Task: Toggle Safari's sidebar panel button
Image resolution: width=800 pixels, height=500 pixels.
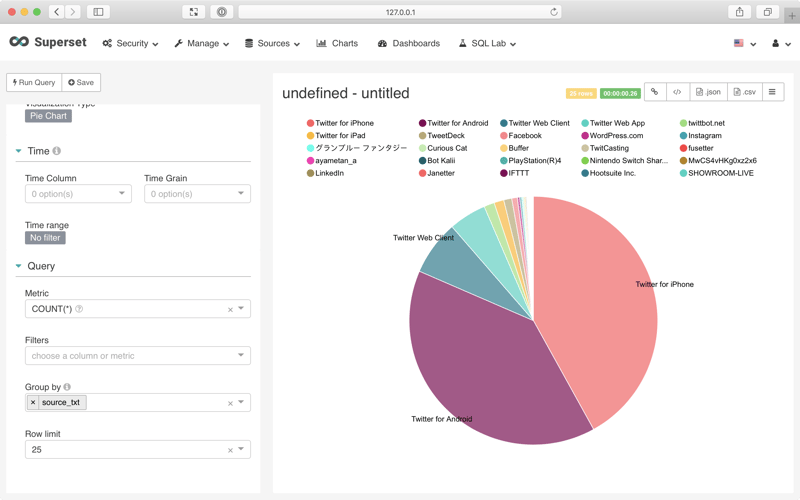Action: pos(98,12)
